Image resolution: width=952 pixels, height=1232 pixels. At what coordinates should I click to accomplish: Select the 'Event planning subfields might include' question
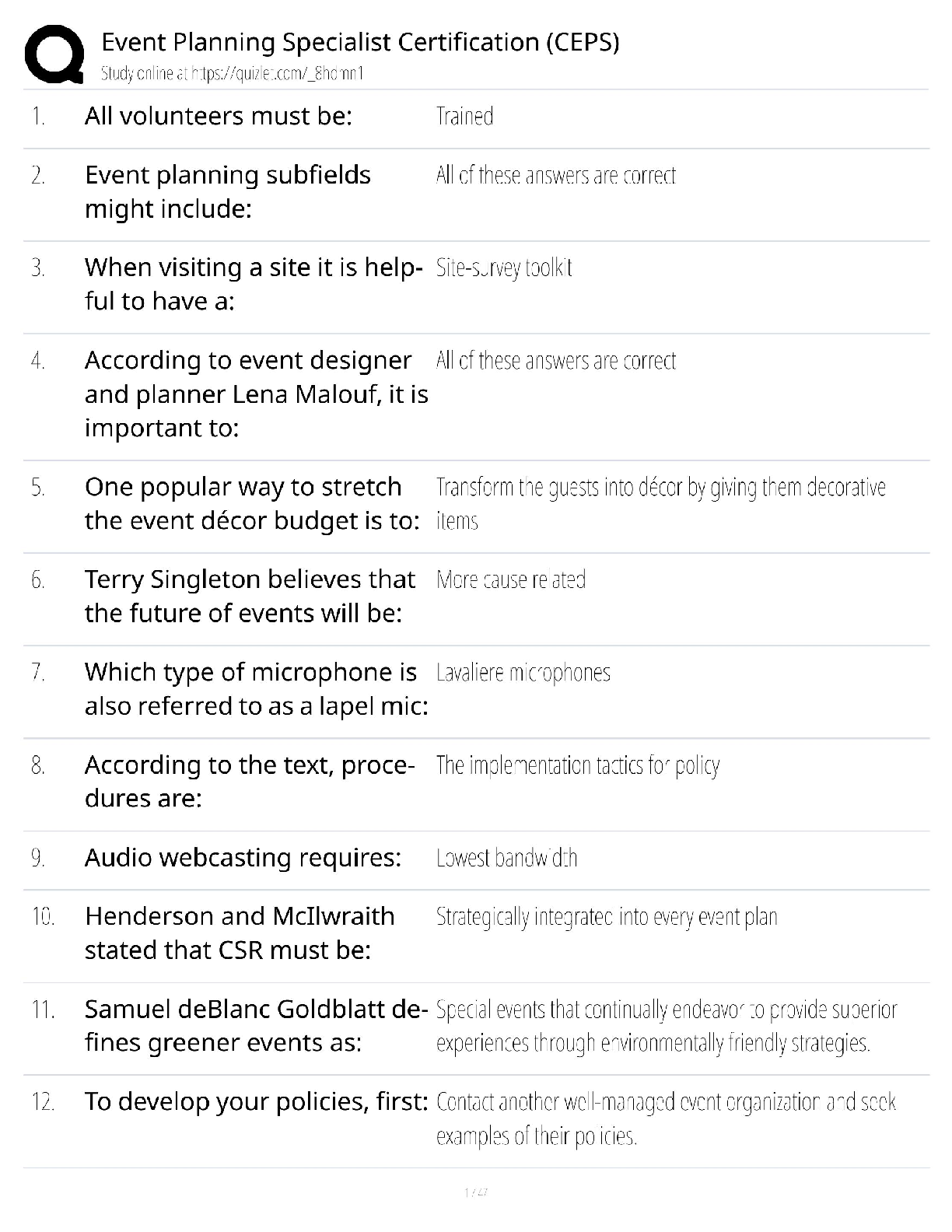click(227, 192)
